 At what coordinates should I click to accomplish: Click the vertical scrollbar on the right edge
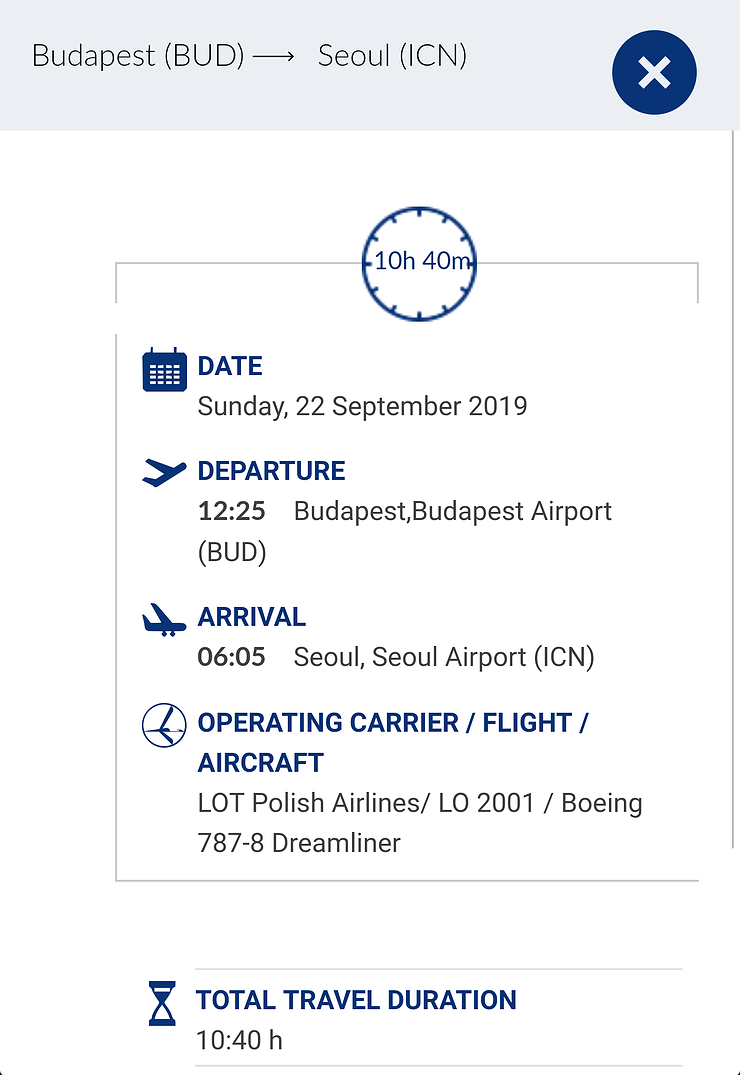(x=735, y=490)
